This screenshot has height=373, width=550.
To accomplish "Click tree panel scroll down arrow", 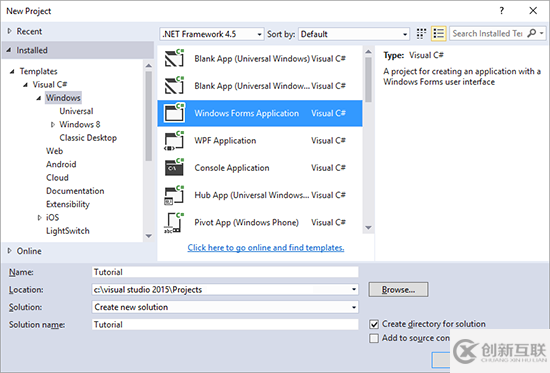I will (149, 236).
